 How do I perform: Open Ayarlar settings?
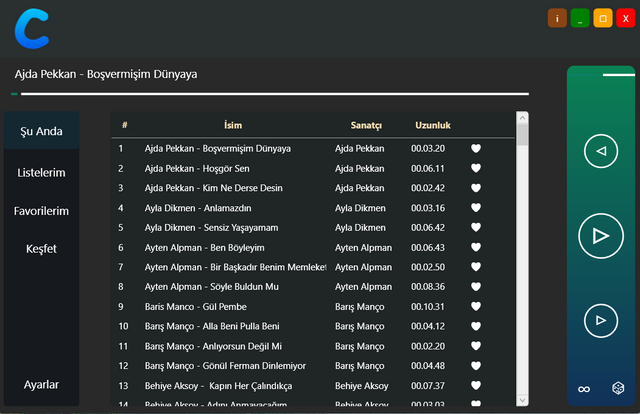click(42, 385)
